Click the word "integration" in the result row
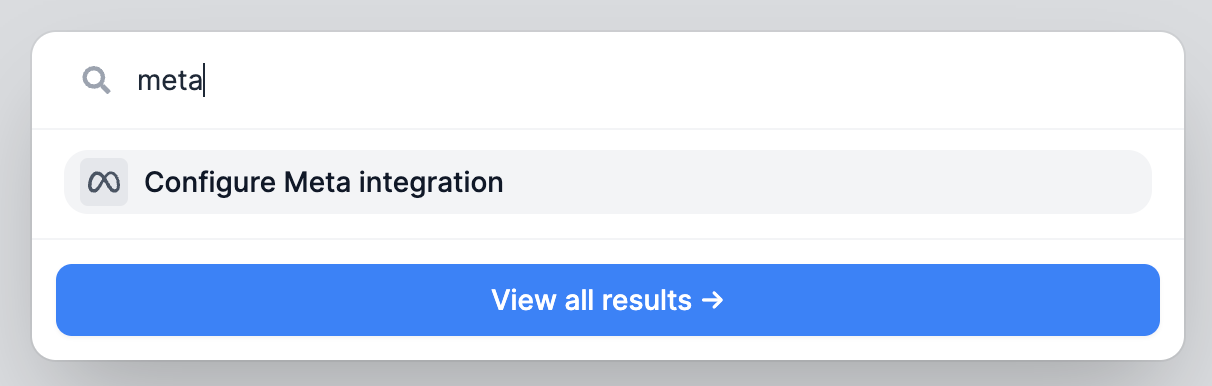The height and width of the screenshot is (386, 1212). [x=431, y=184]
